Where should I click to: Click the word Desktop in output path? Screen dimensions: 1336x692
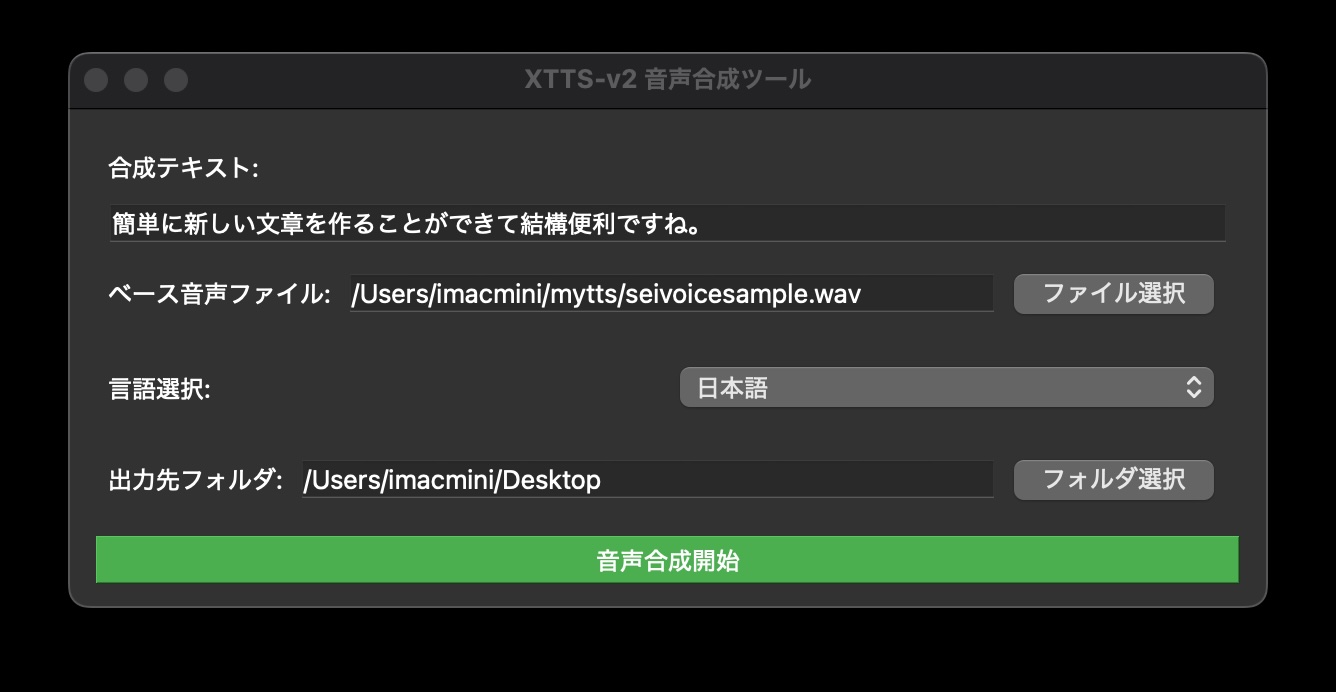tap(551, 480)
